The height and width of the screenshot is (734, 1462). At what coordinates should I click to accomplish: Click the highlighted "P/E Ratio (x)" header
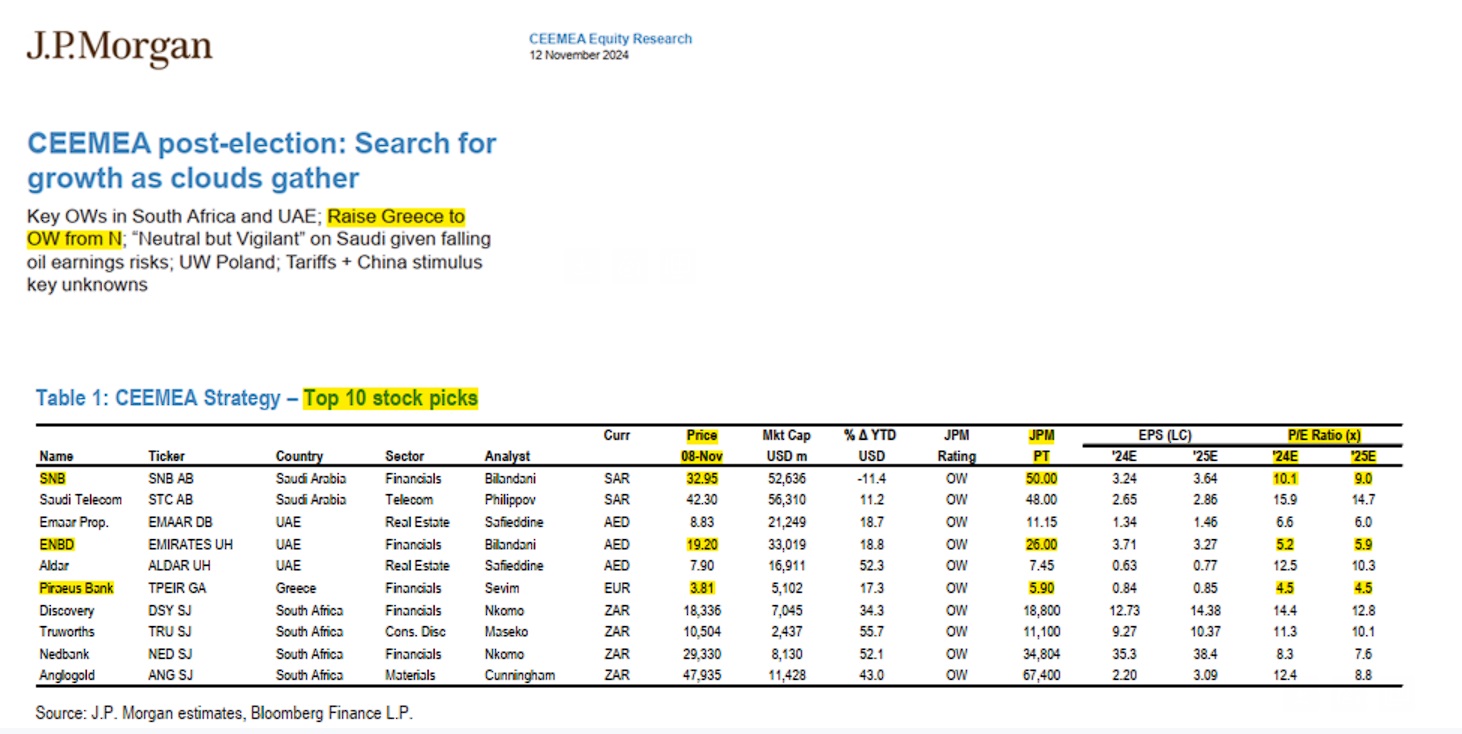[x=1322, y=435]
